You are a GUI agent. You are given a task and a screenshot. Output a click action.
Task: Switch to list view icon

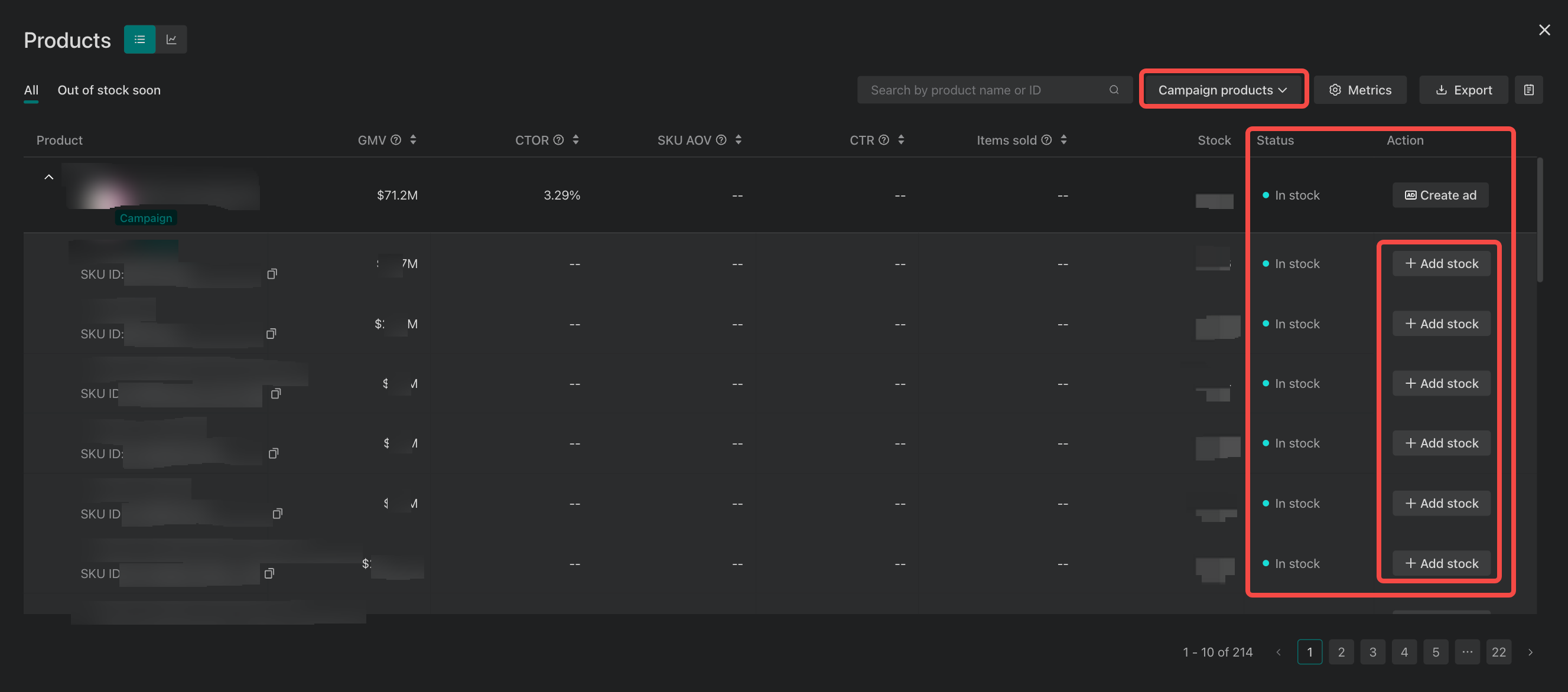point(139,40)
